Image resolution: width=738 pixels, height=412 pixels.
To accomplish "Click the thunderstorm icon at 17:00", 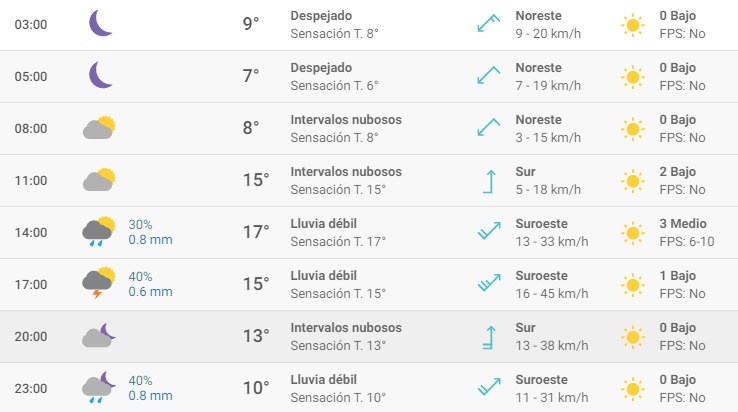I will [99, 283].
